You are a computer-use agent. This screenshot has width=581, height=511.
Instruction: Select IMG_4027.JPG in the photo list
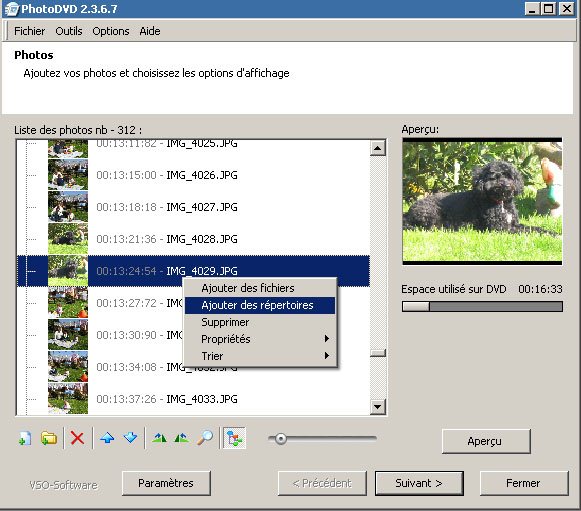click(x=193, y=207)
